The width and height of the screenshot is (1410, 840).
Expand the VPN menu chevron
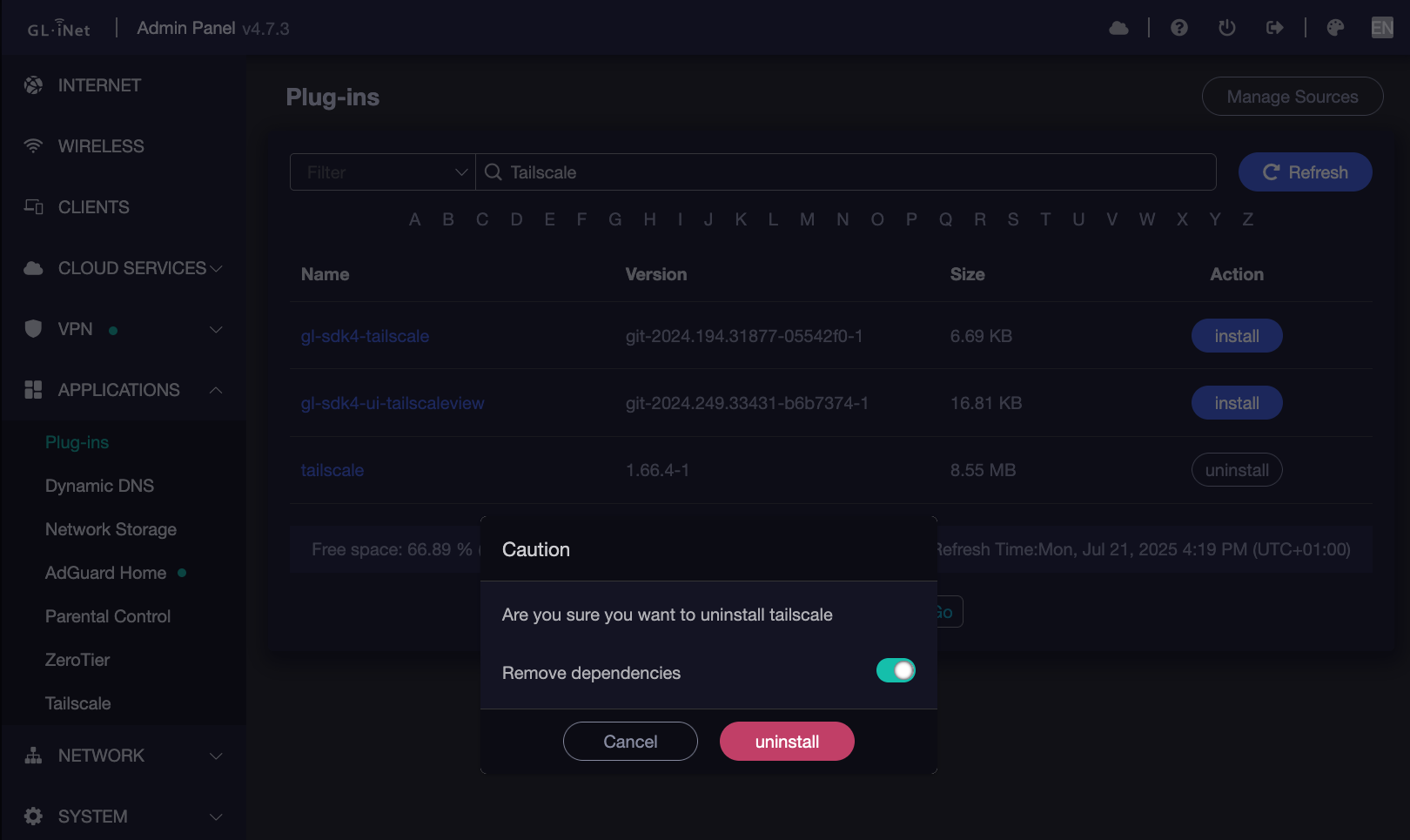tap(217, 329)
